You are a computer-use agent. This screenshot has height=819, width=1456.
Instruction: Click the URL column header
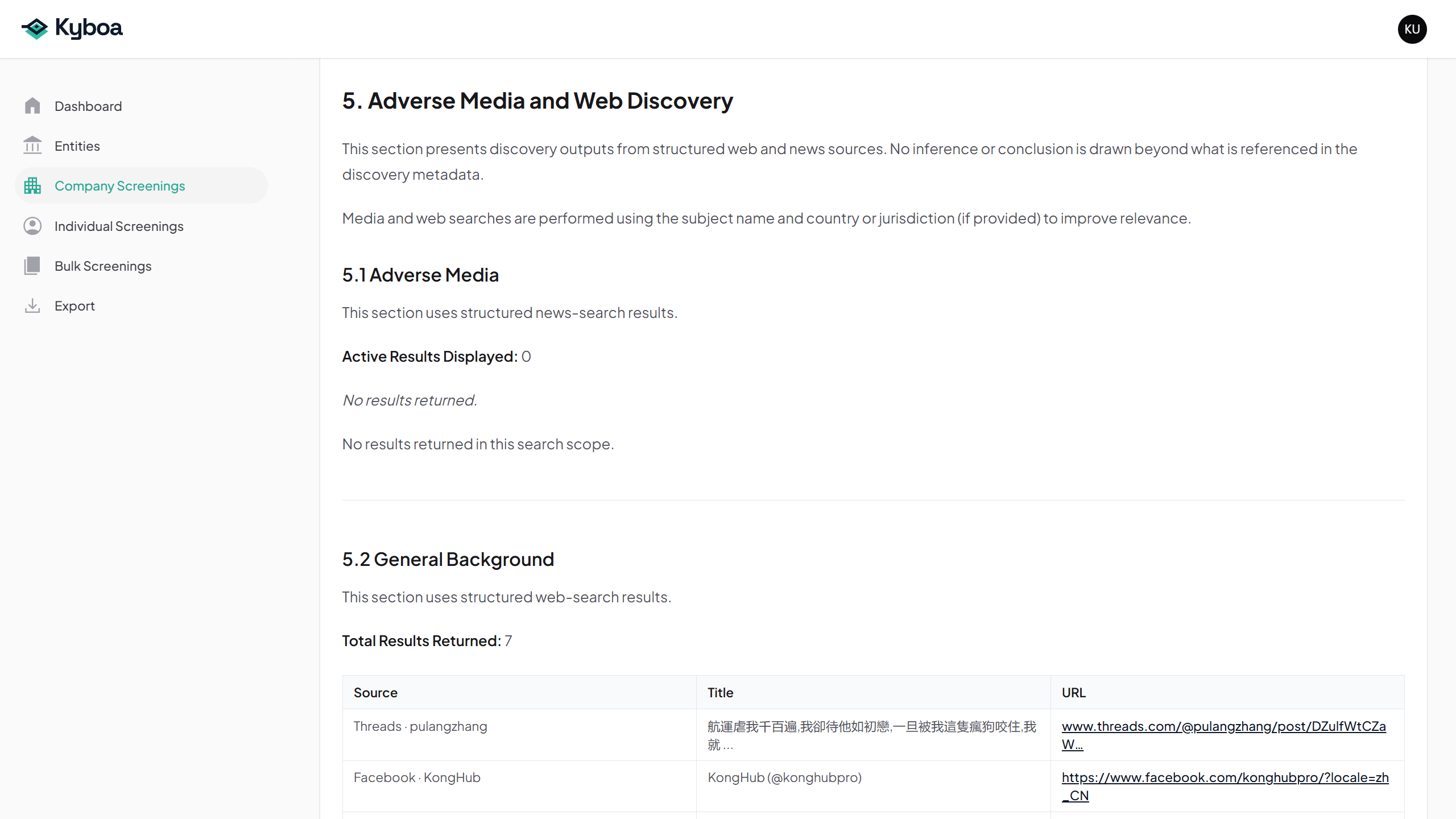pos(1227,692)
